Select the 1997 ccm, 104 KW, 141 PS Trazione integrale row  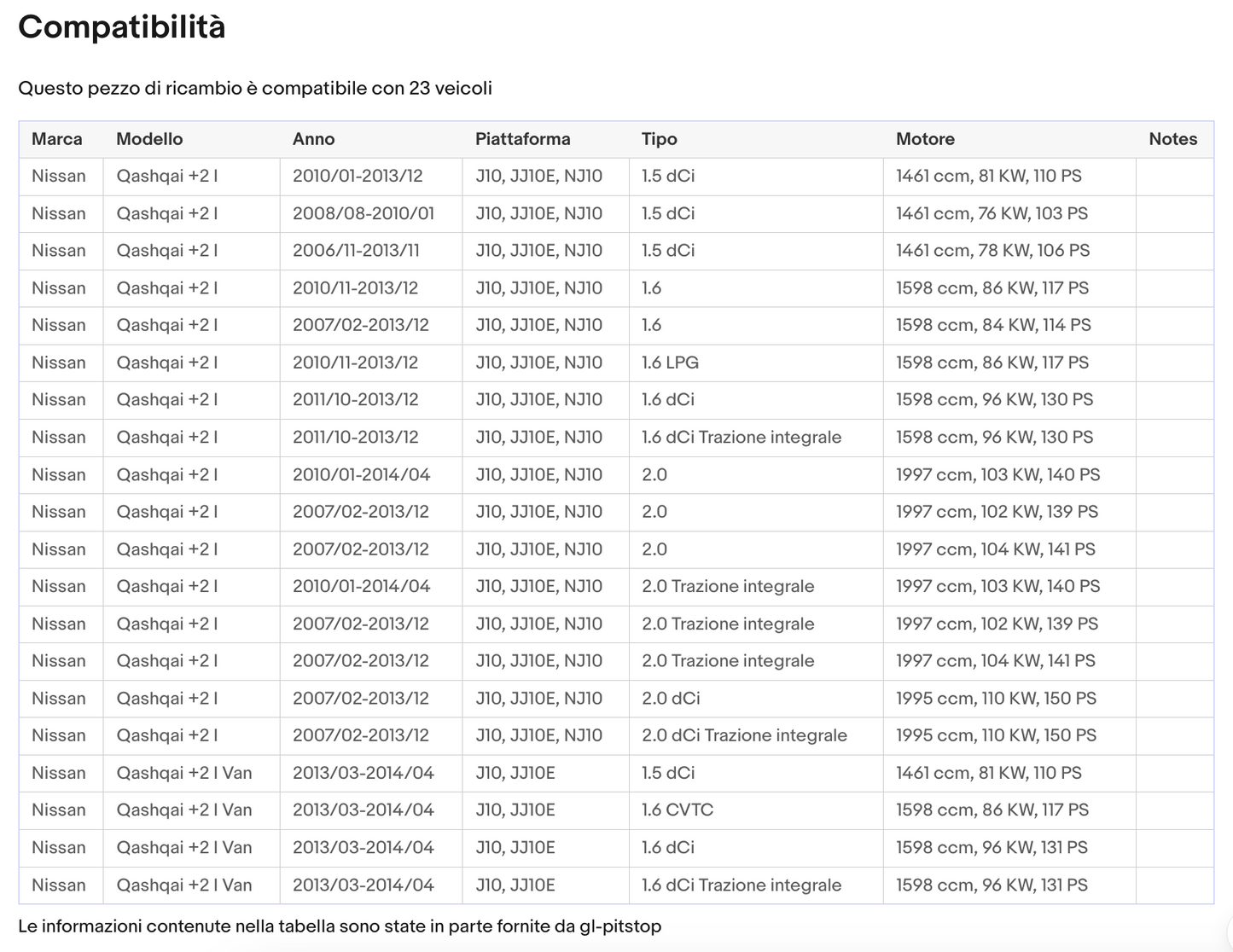pos(616,661)
